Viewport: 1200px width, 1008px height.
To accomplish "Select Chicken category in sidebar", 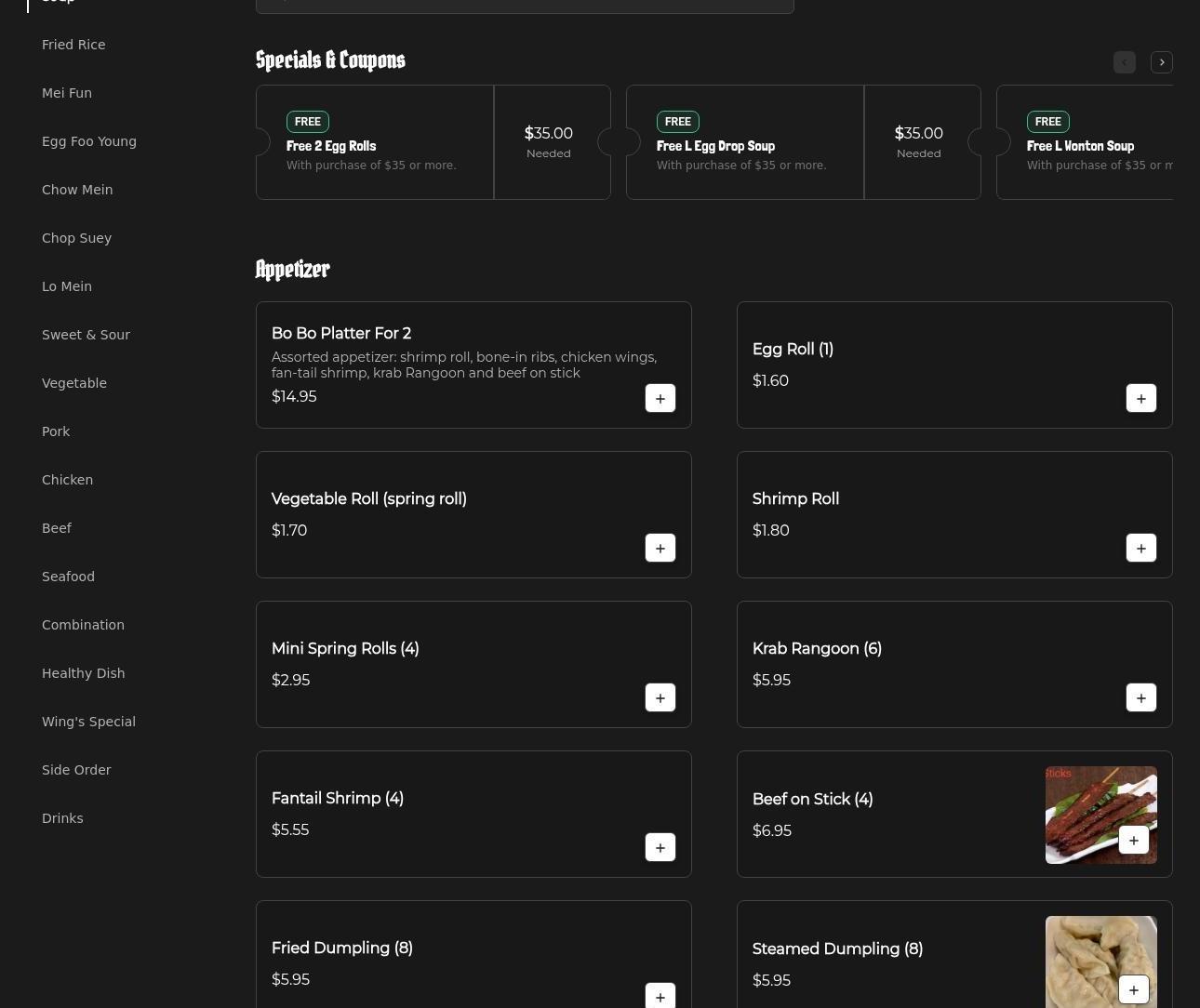I will (67, 480).
